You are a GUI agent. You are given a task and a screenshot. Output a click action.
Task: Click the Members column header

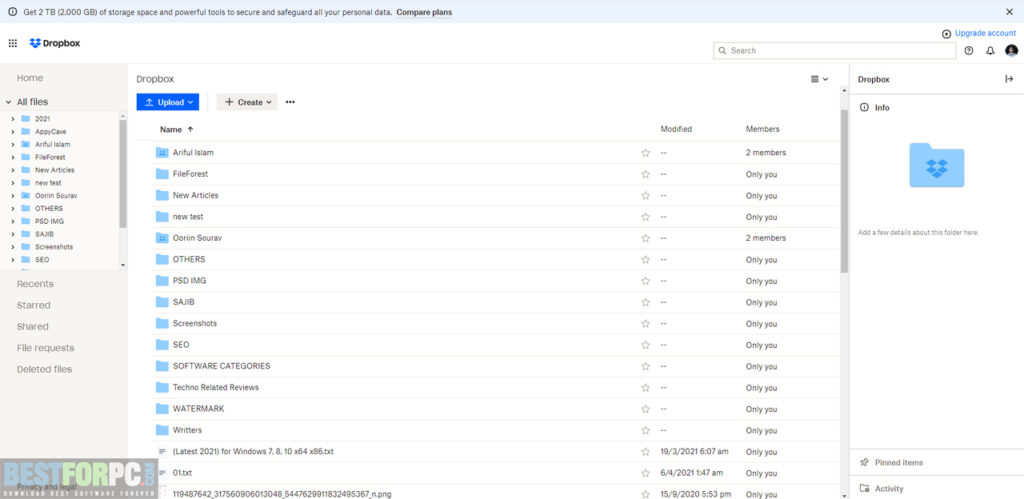point(762,129)
